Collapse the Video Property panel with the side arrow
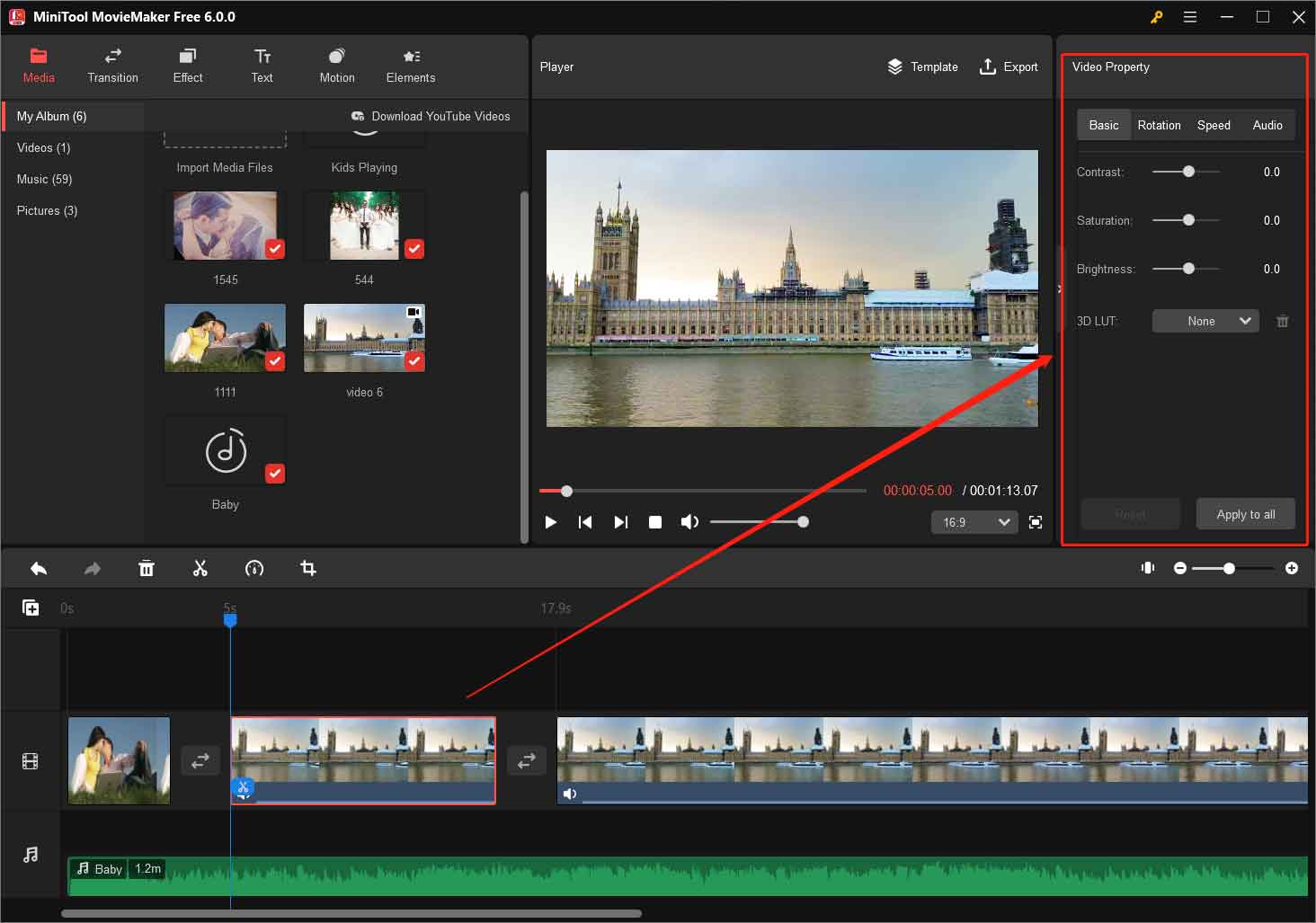Screen dimensions: 1316x923 [x=1060, y=288]
